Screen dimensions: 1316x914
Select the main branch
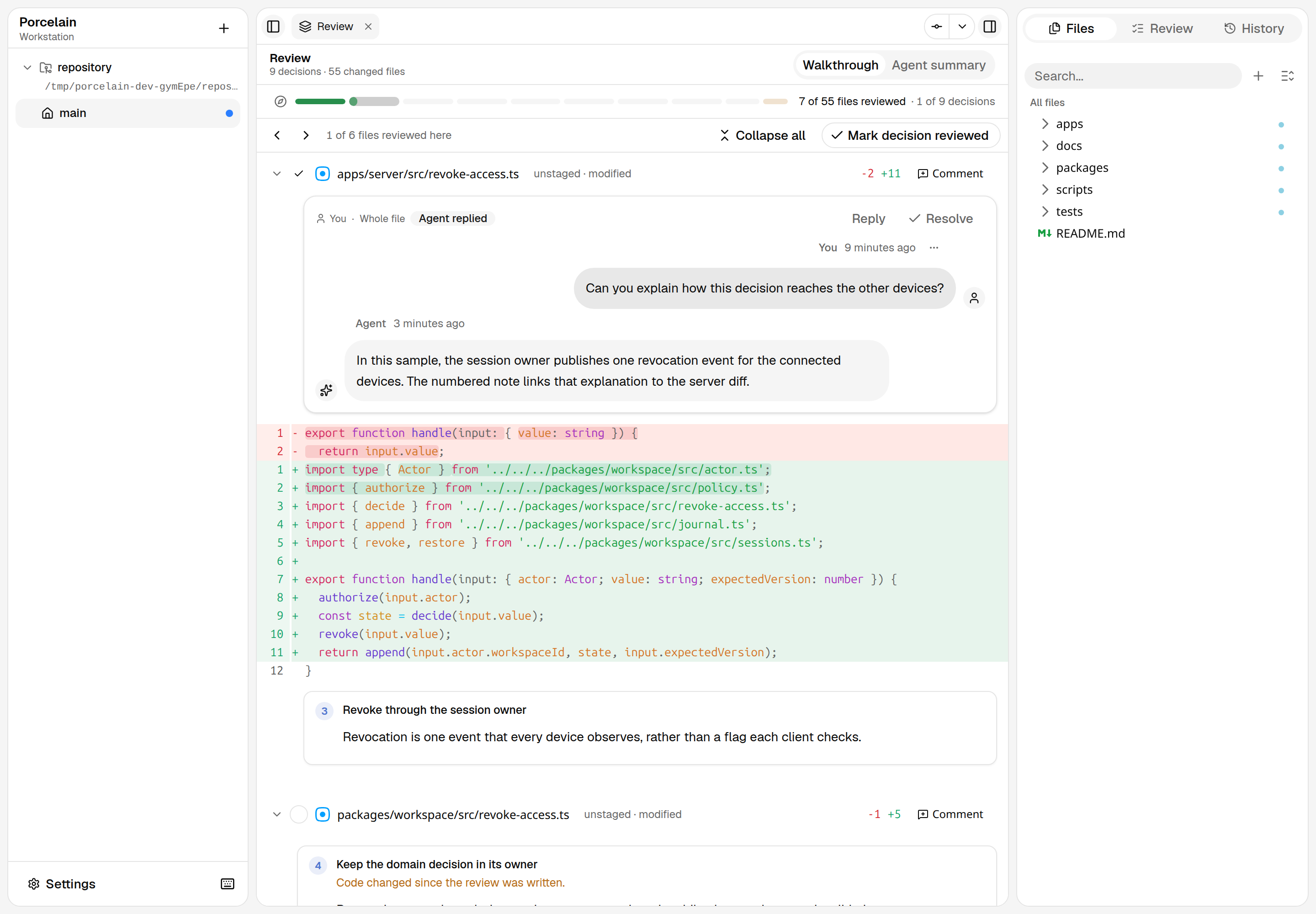click(x=127, y=113)
